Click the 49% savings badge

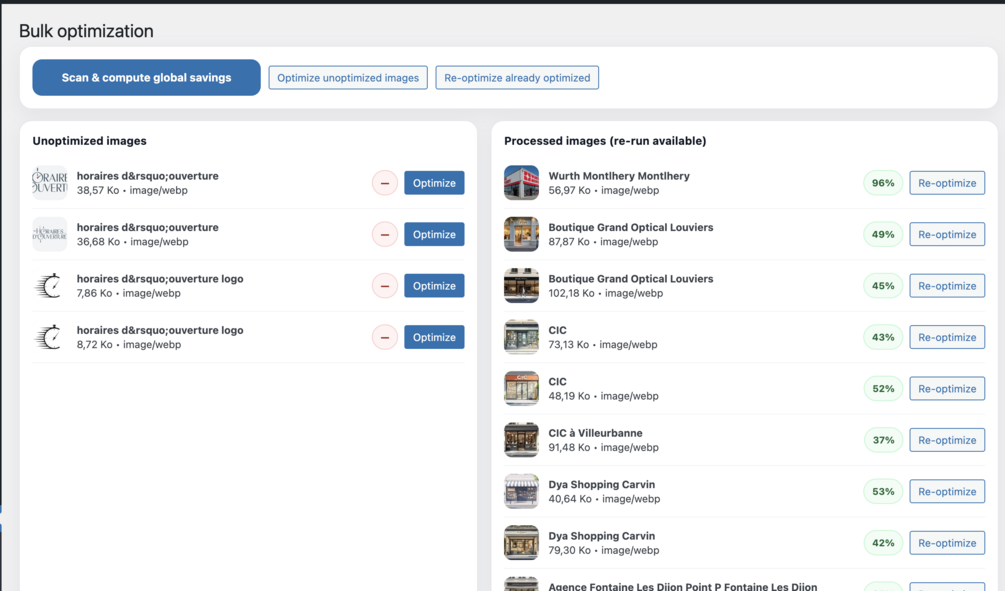[883, 235]
